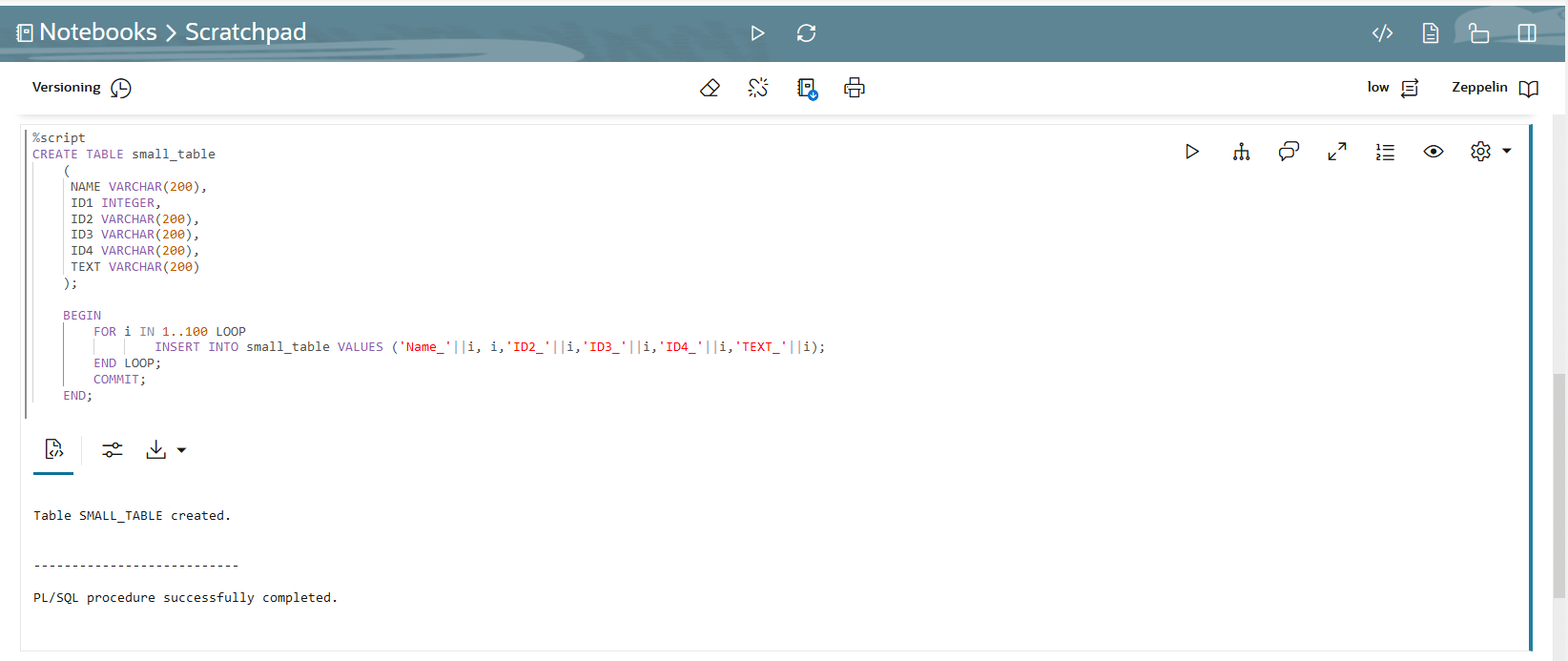The width and height of the screenshot is (1568, 661).
Task: Open paragraph comments speech bubble icon
Action: [x=1289, y=152]
